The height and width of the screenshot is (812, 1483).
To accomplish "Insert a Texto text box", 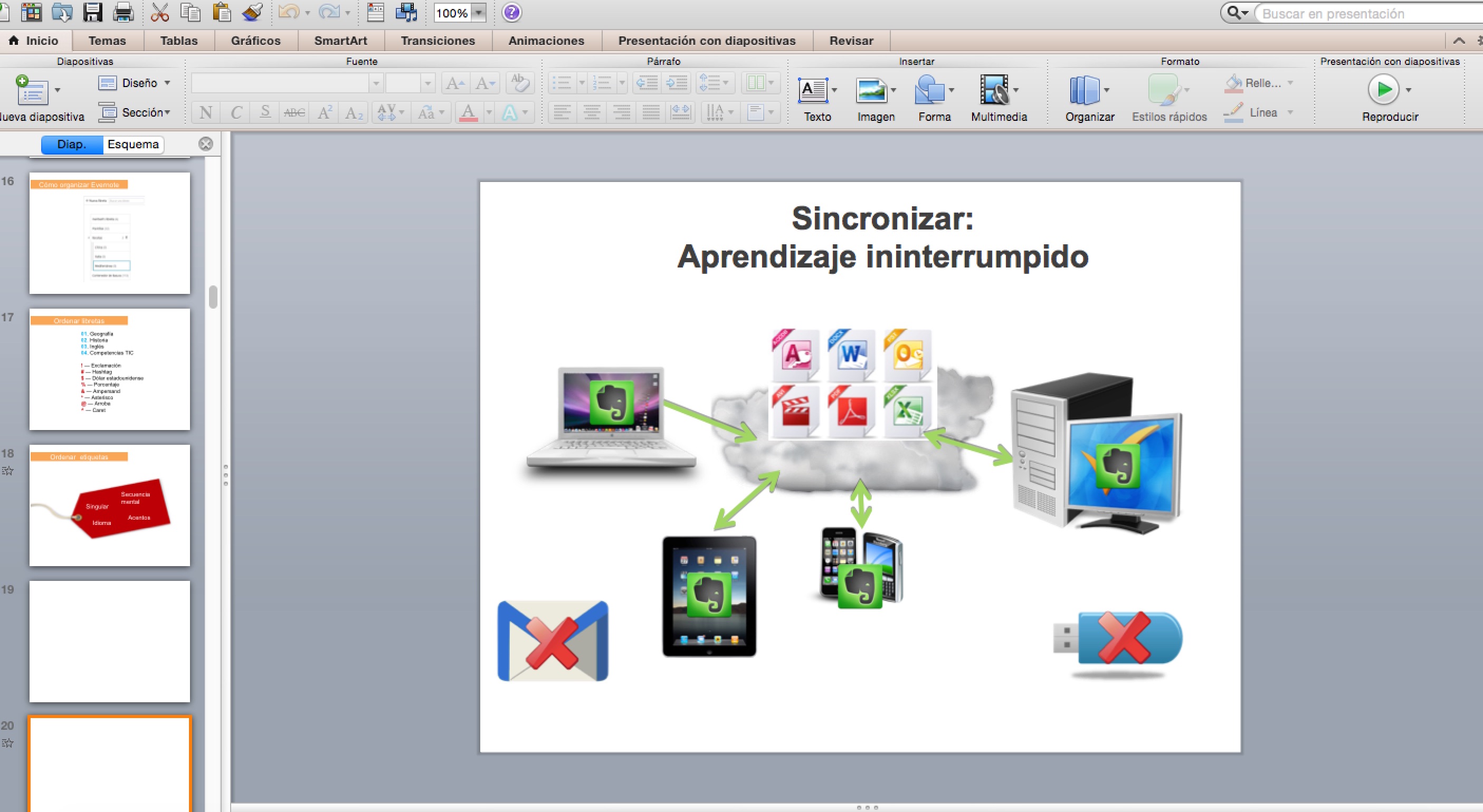I will 813,90.
